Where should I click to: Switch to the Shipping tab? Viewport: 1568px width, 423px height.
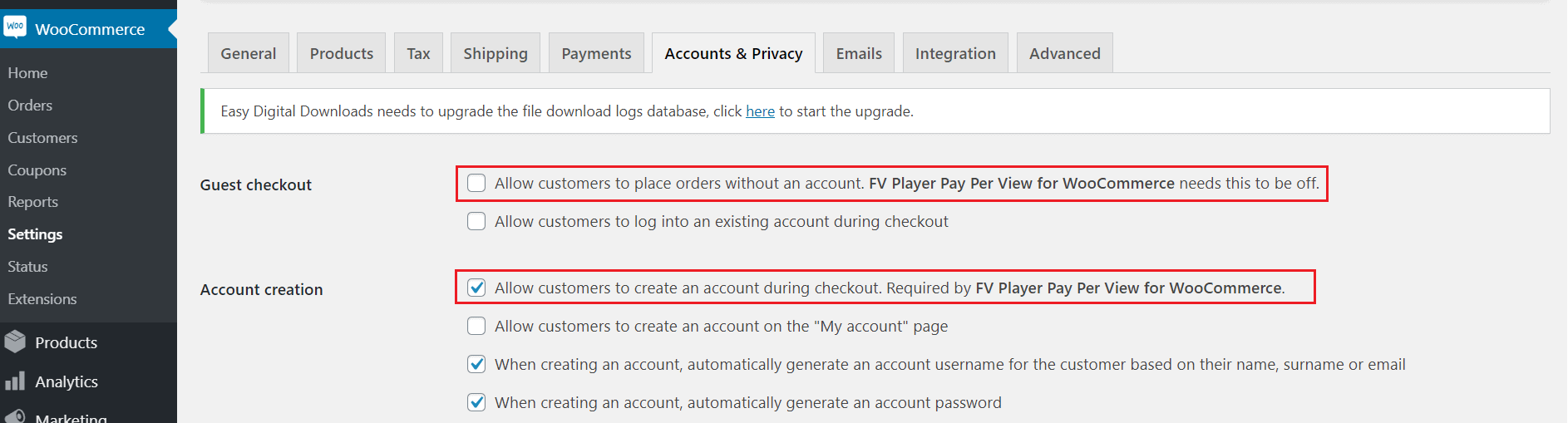click(x=496, y=53)
